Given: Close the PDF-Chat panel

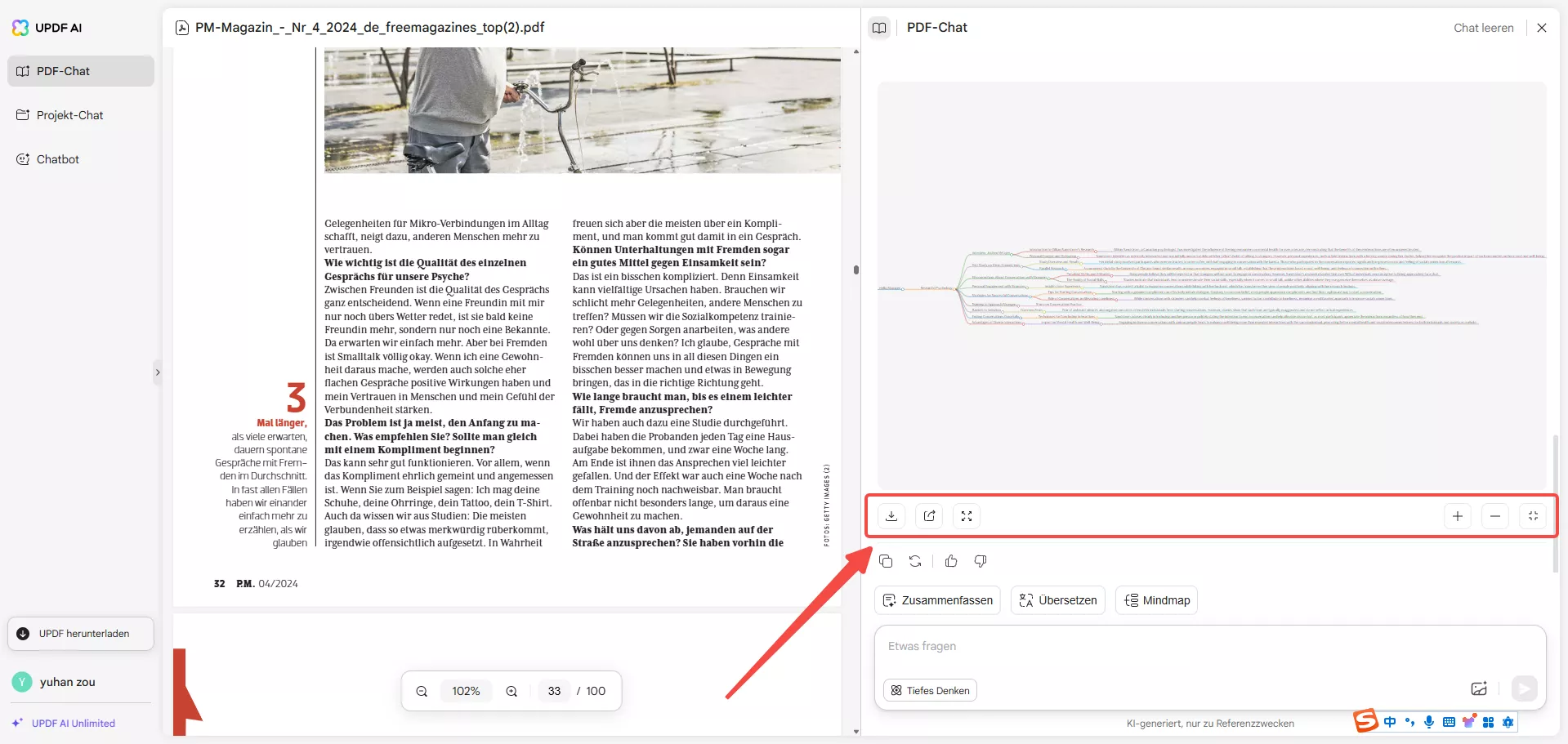Looking at the screenshot, I should click(1542, 28).
